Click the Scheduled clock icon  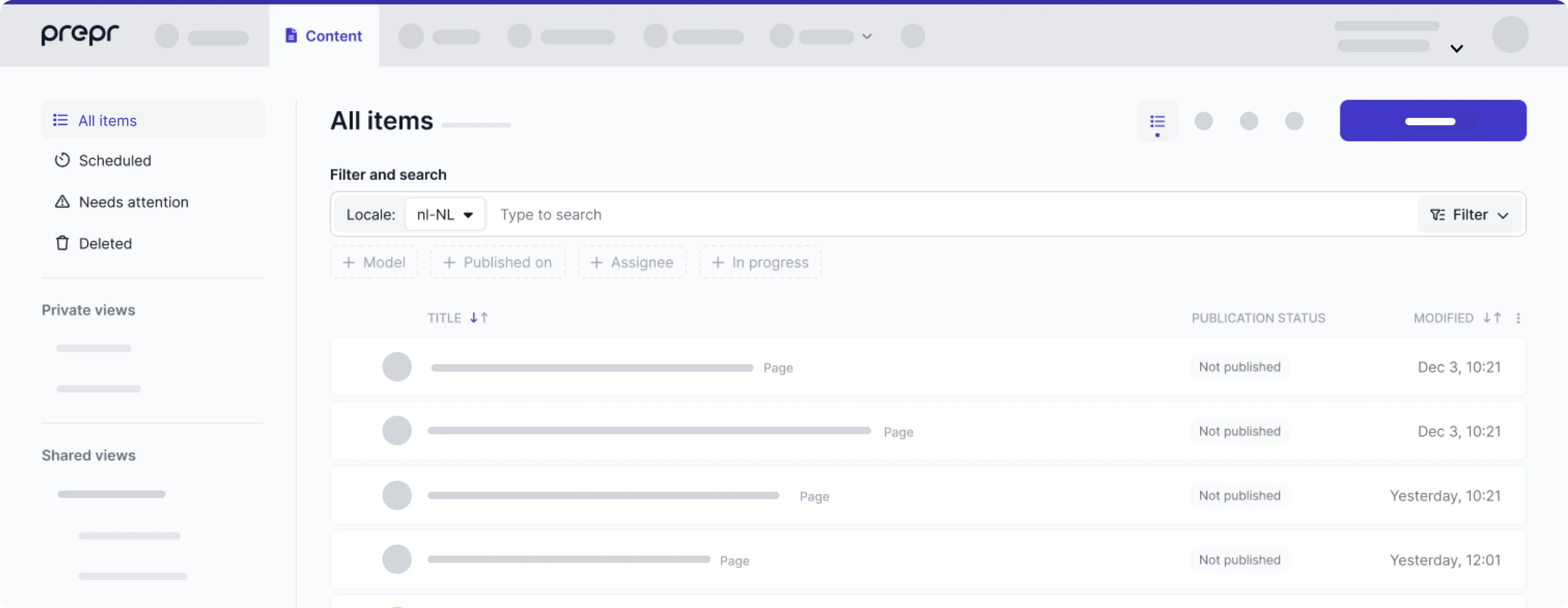pos(62,160)
